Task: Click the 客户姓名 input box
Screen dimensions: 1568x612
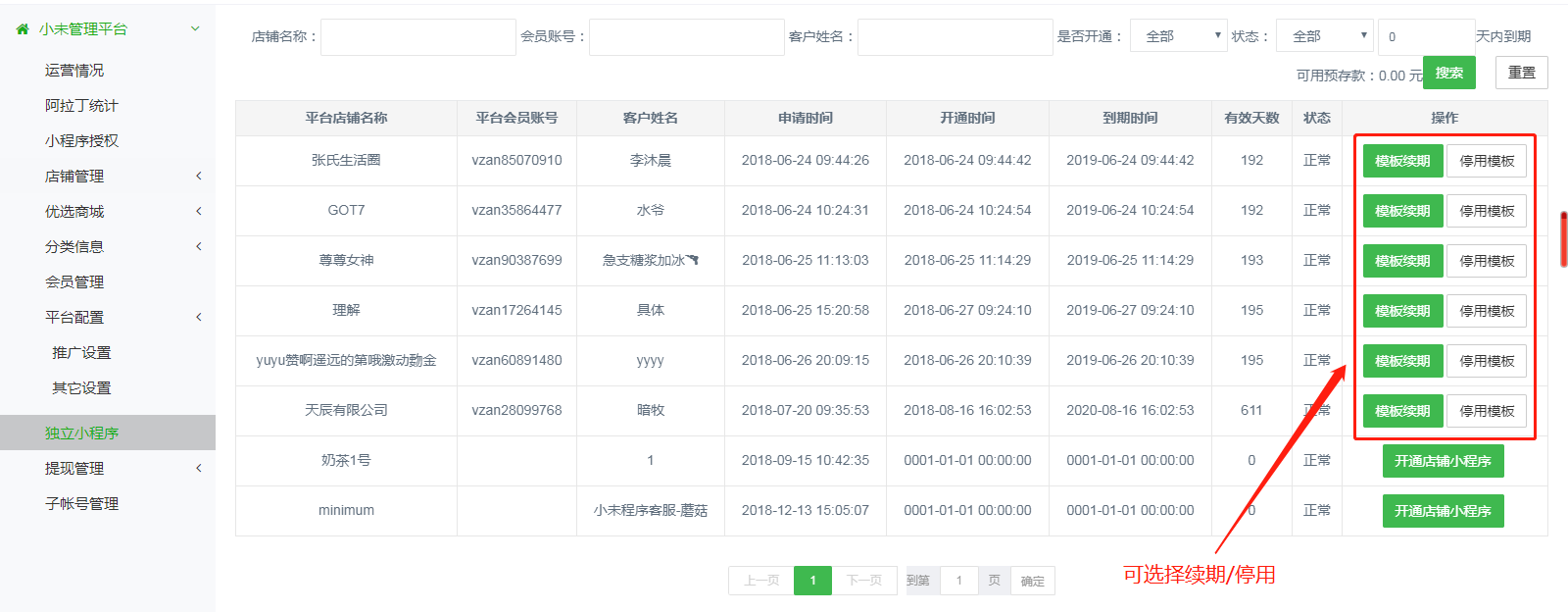Action: click(955, 37)
